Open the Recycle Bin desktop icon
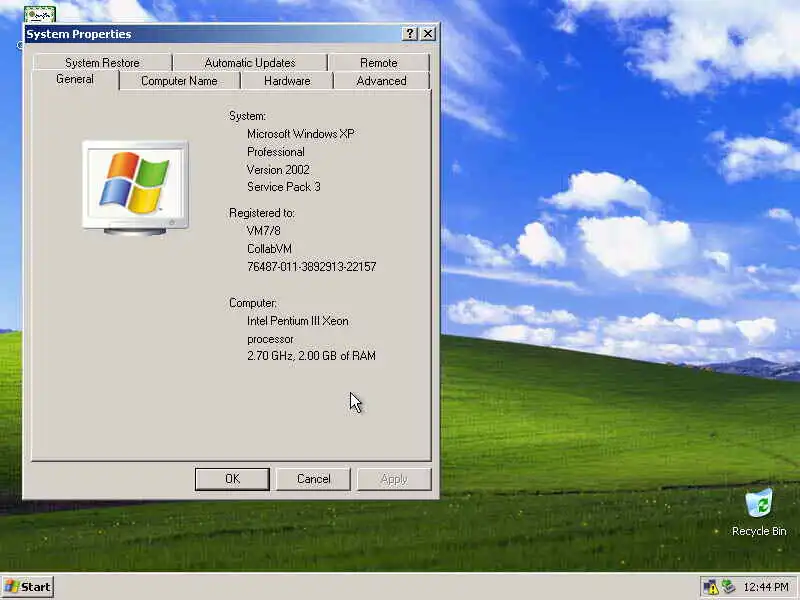The width and height of the screenshot is (800, 600). tap(759, 512)
